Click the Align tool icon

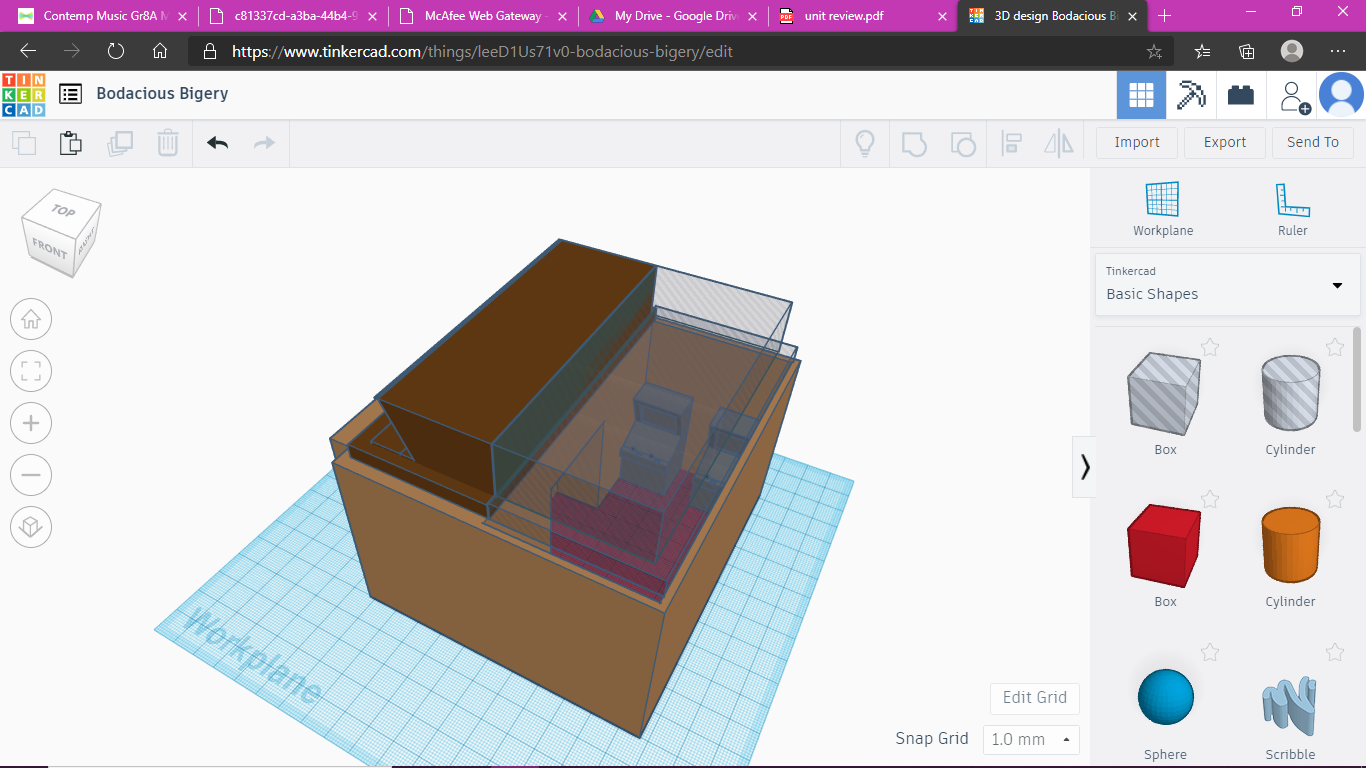pyautogui.click(x=1011, y=143)
